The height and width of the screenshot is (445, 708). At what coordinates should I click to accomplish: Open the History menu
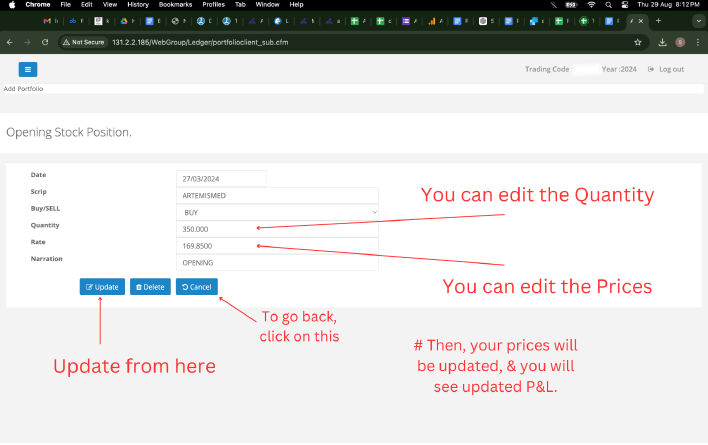pyautogui.click(x=138, y=5)
